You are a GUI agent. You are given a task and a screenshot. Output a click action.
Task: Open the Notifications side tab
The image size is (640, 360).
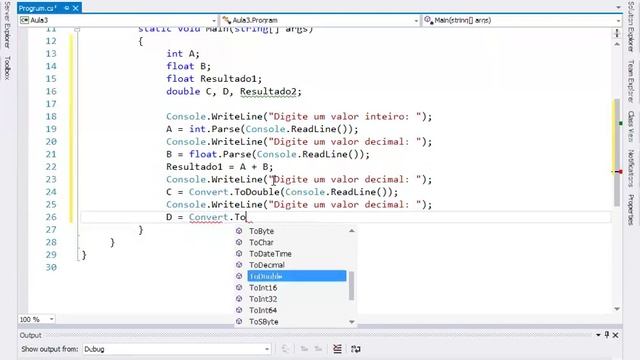tap(631, 168)
